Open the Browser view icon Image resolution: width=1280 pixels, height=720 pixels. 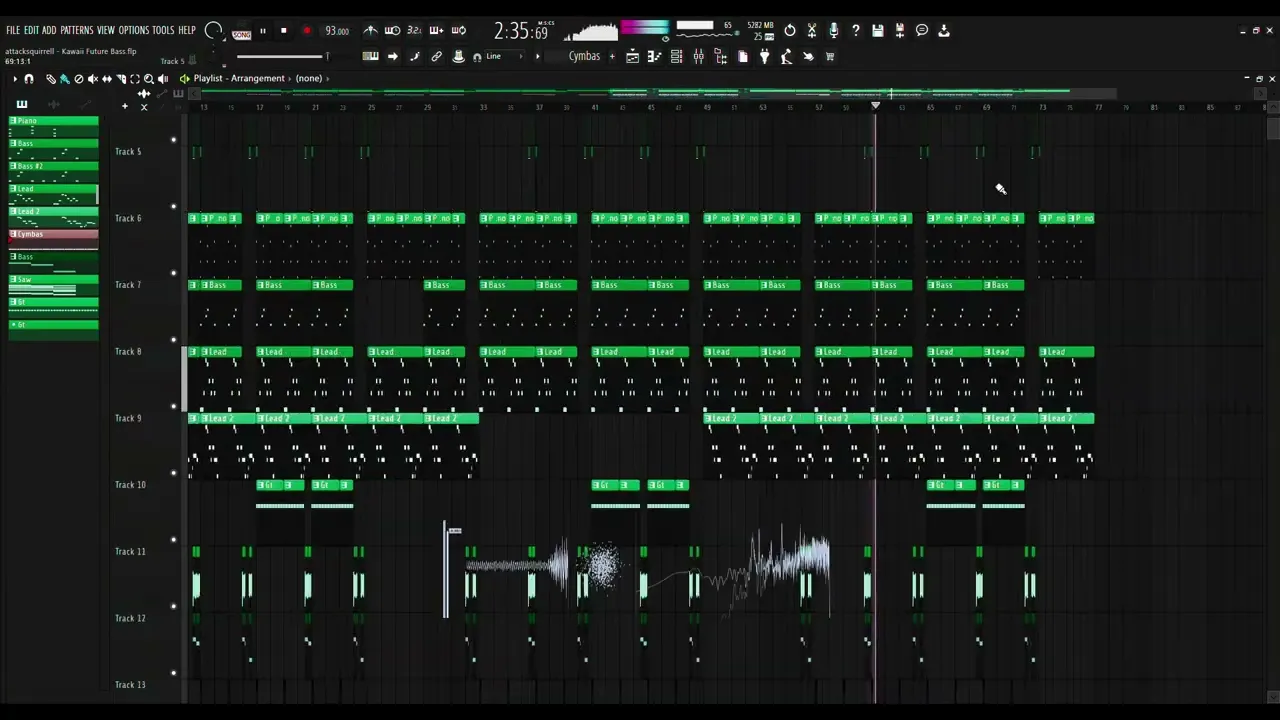pos(720,57)
